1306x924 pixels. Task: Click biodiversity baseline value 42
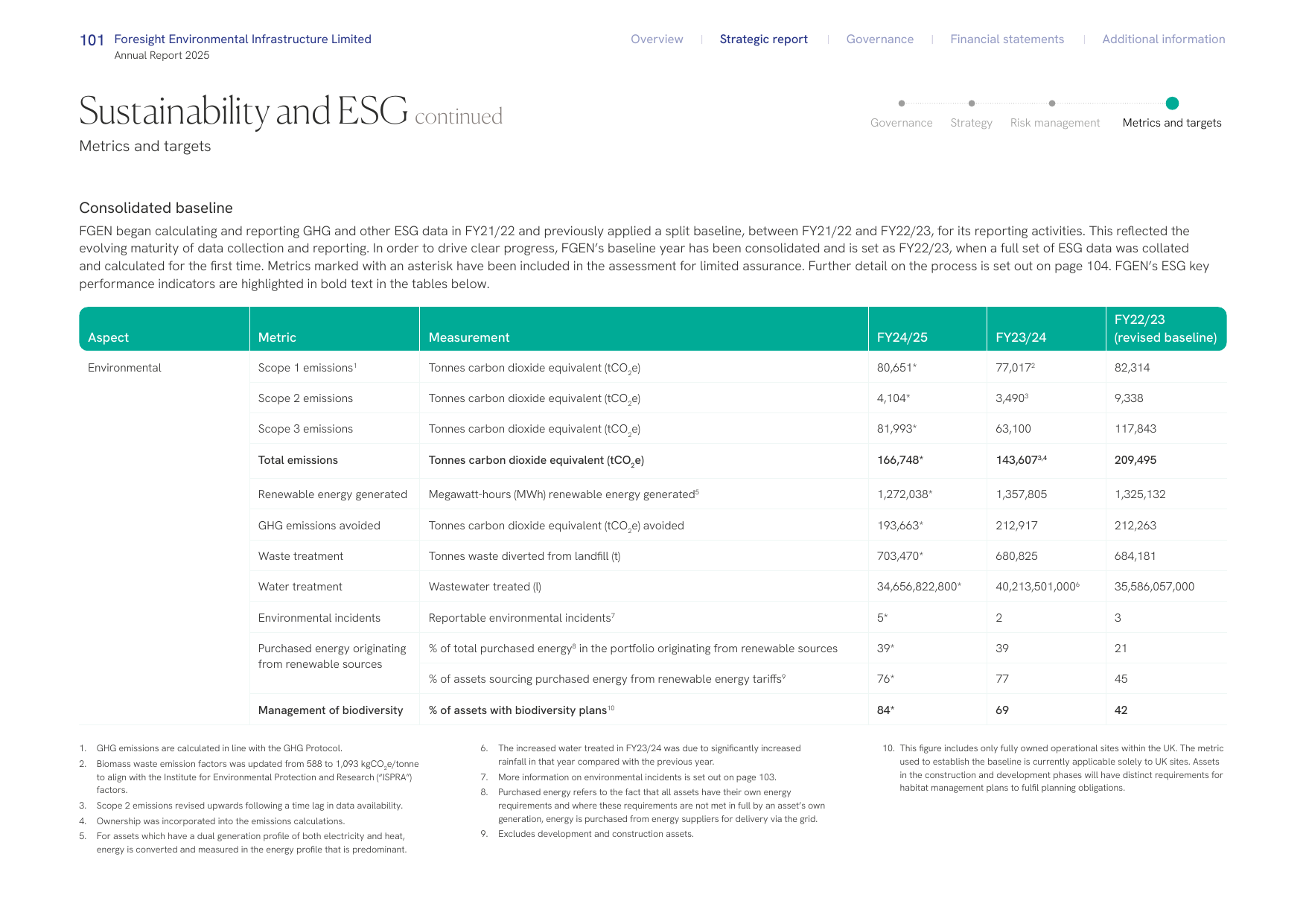(x=1121, y=710)
